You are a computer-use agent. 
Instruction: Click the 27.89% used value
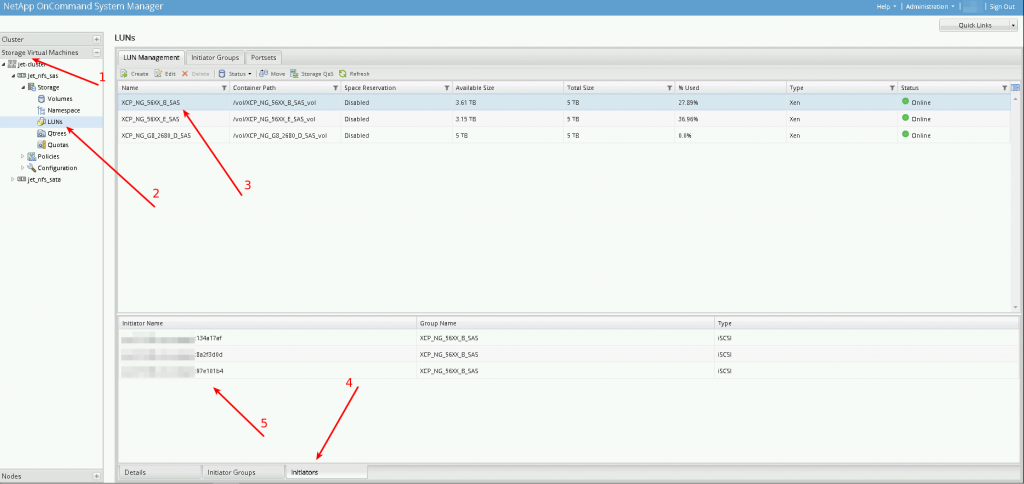click(688, 103)
